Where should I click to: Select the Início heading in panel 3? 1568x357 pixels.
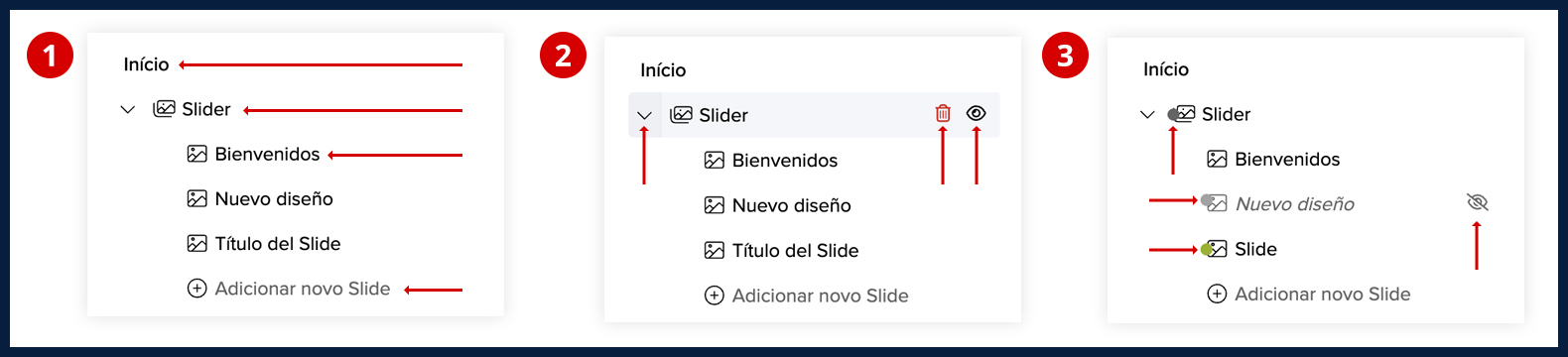click(1166, 69)
